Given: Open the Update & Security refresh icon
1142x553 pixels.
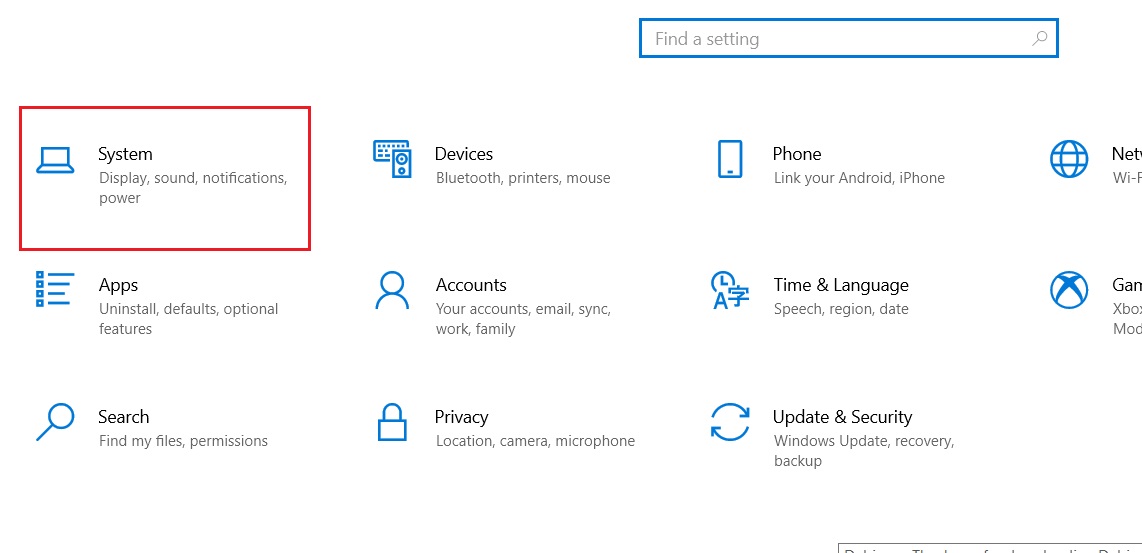Looking at the screenshot, I should point(730,422).
